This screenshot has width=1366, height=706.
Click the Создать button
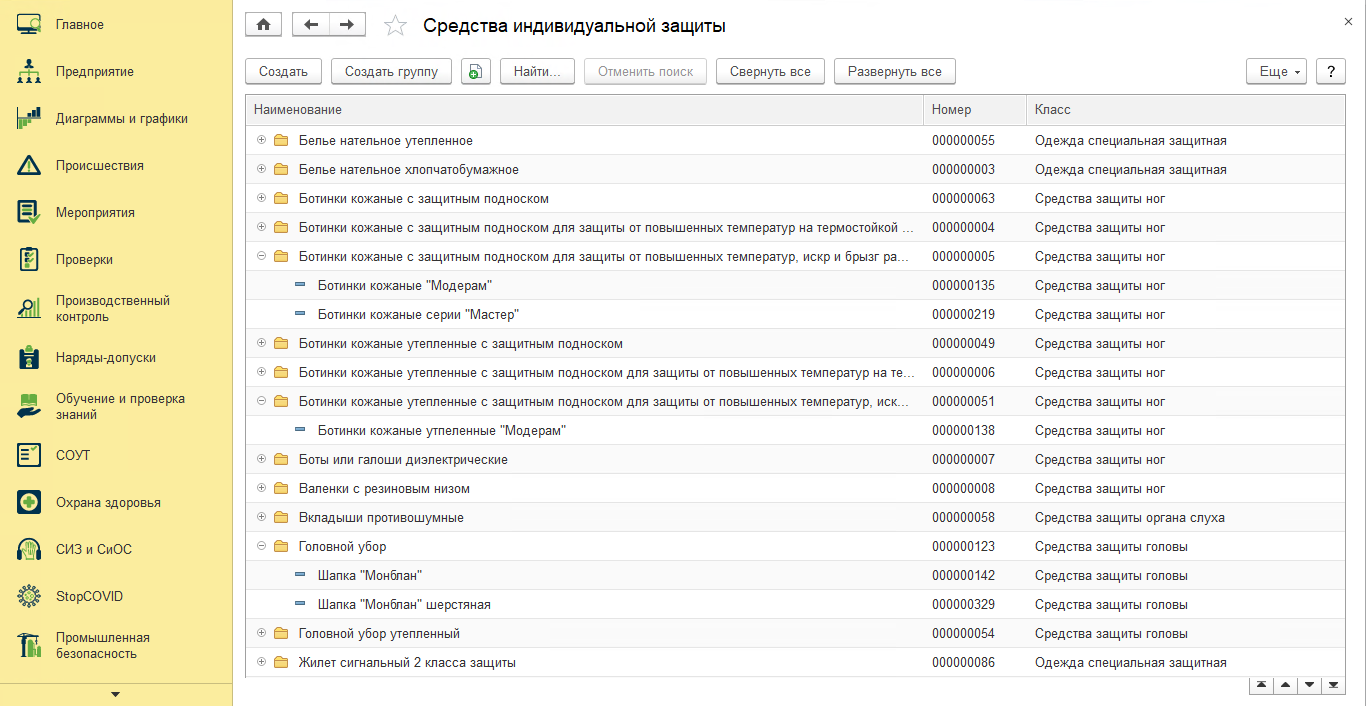(283, 72)
